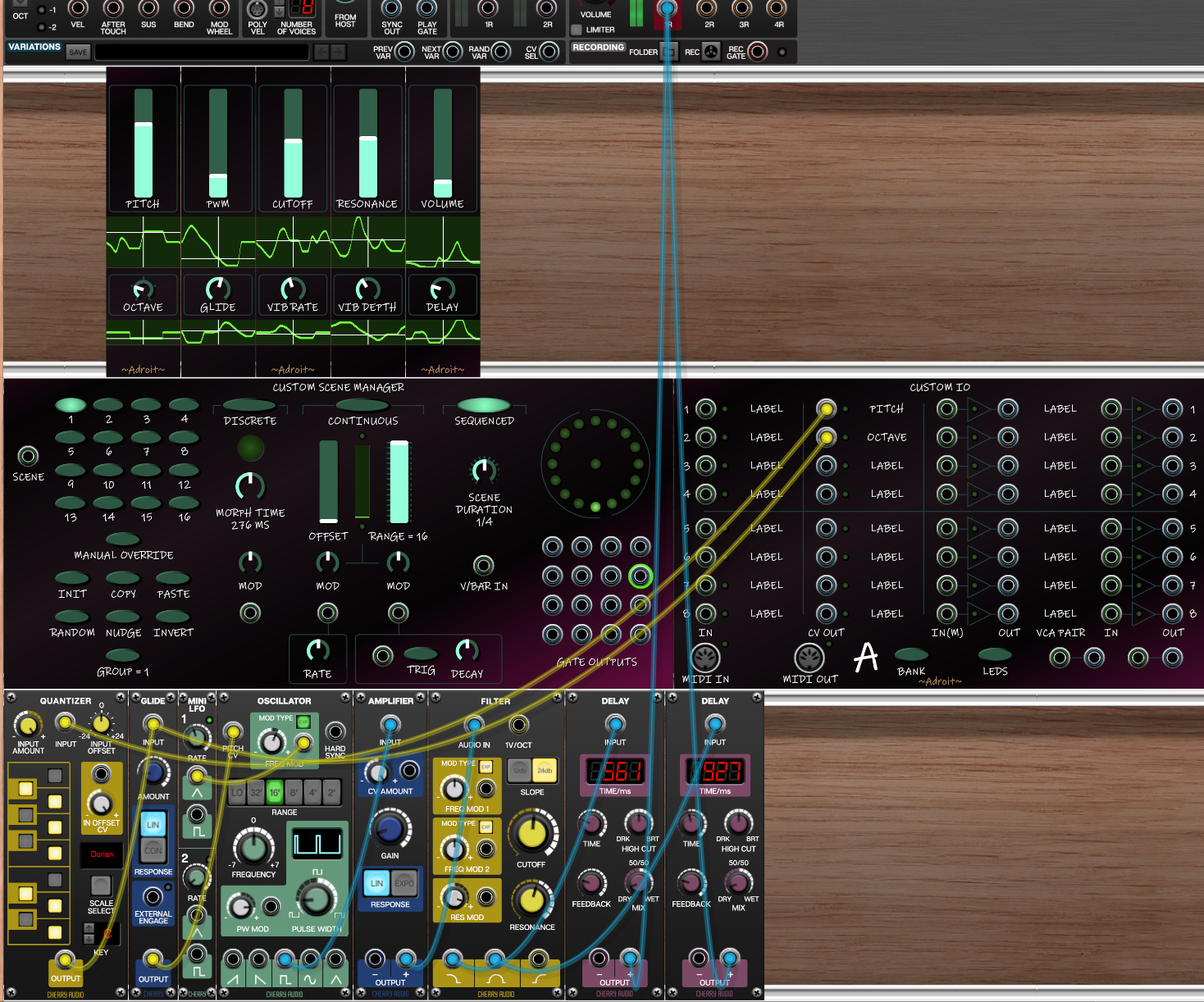This screenshot has height=1002, width=1204.
Task: Click the MIDI IN DIN connector
Action: pyautogui.click(x=705, y=658)
